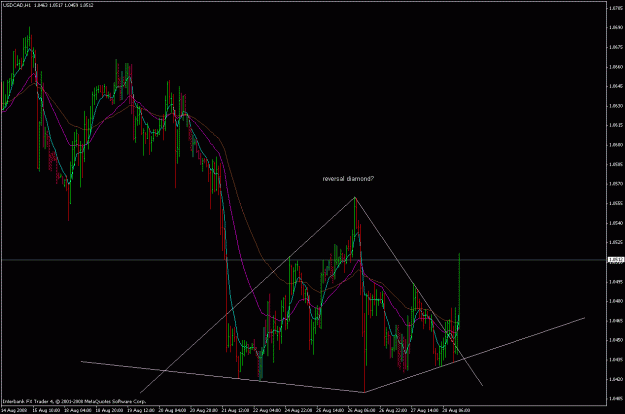
Task: Click the 1.0525 price axis label
Action: [616, 242]
